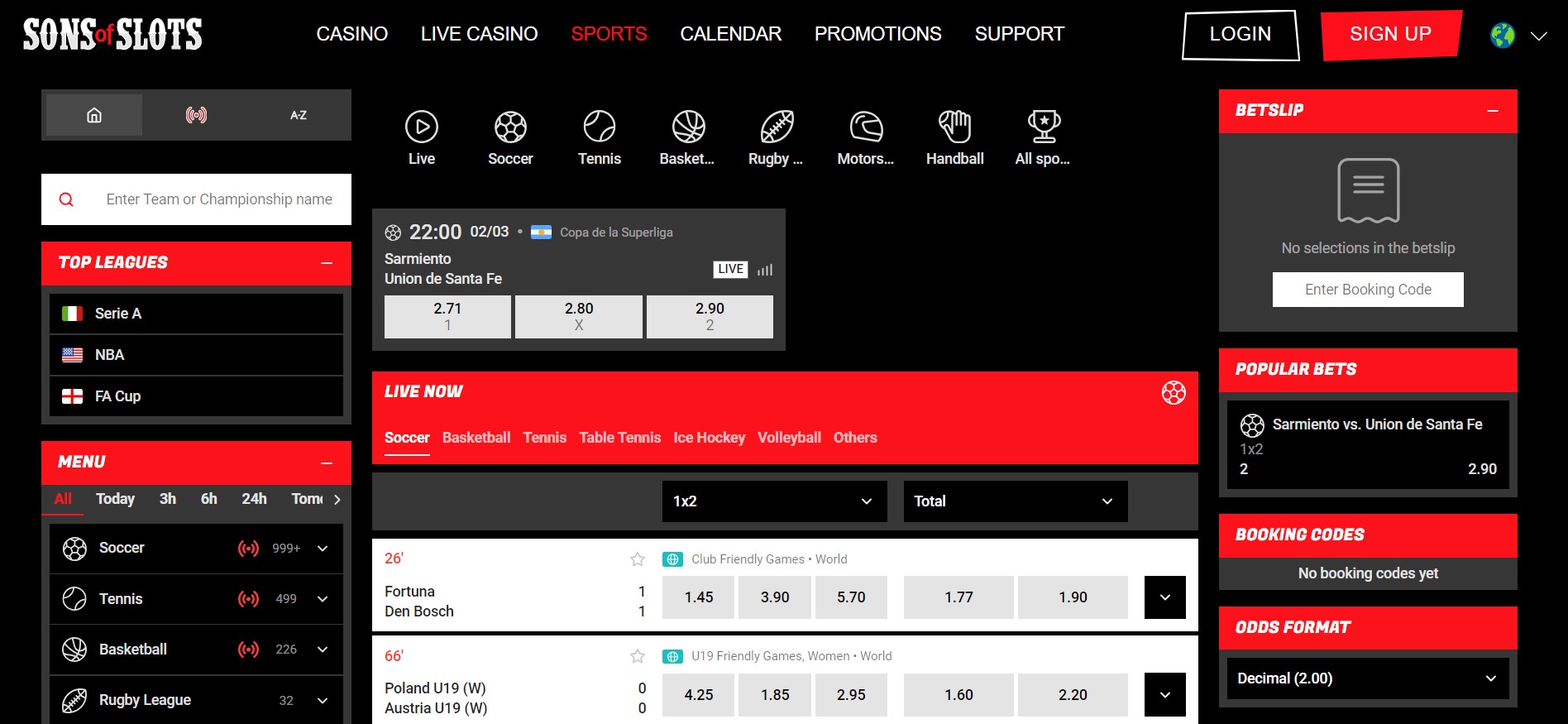Expand more markets for Poland U19 match
Viewport: 1568px width, 724px height.
1165,695
